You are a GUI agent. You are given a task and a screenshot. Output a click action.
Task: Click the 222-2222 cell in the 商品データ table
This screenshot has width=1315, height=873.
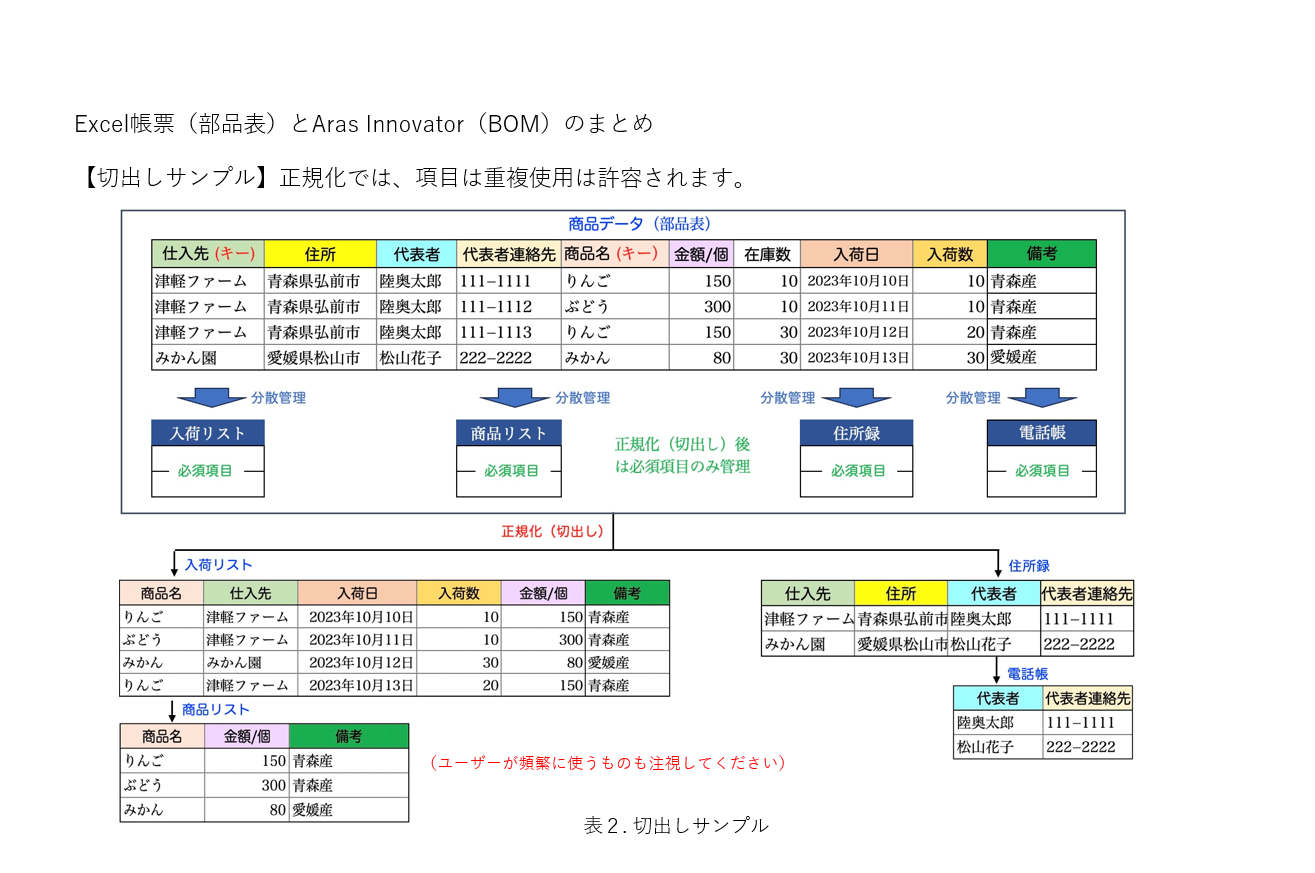coord(508,357)
